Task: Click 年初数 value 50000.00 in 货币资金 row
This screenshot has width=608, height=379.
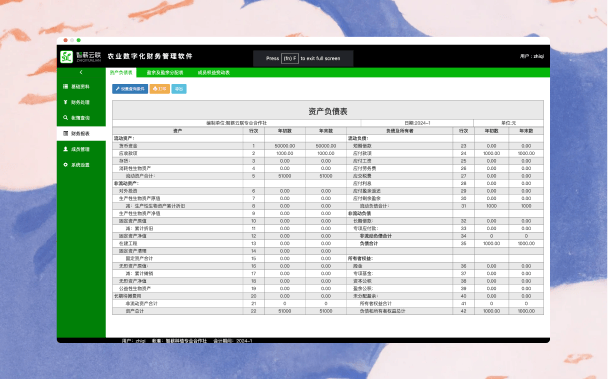Action: click(x=285, y=146)
